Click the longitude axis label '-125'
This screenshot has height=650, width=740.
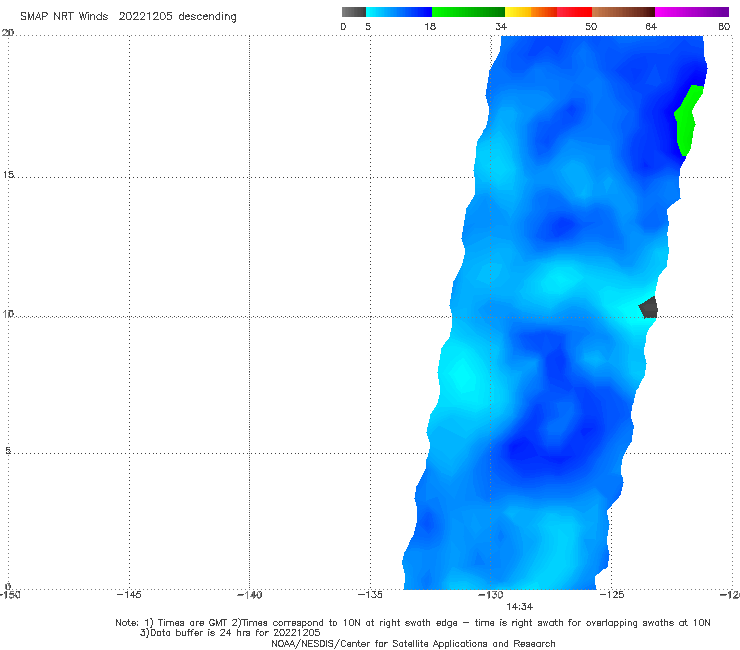click(x=612, y=595)
